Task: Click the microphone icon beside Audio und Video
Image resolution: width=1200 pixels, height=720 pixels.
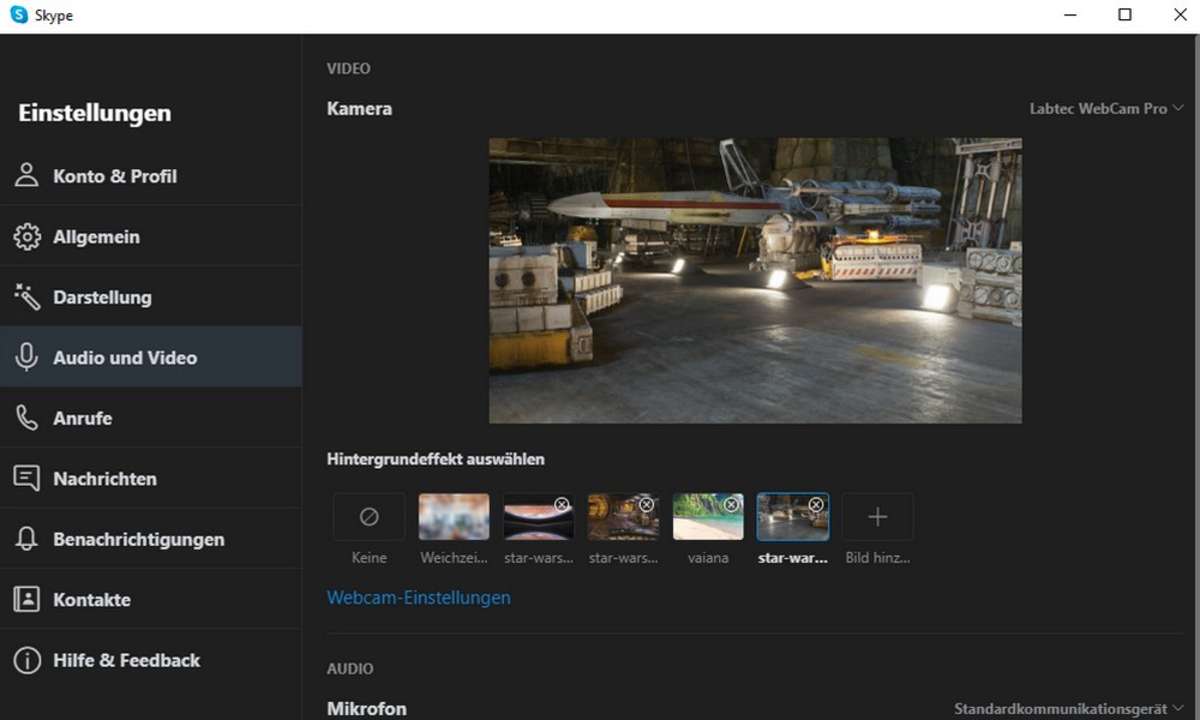Action: (x=27, y=357)
